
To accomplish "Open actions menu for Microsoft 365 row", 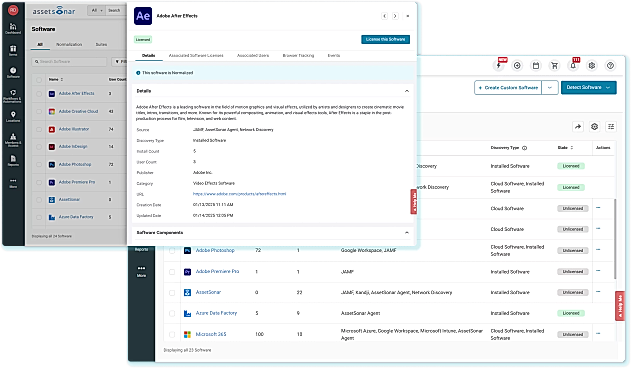I will tap(598, 334).
